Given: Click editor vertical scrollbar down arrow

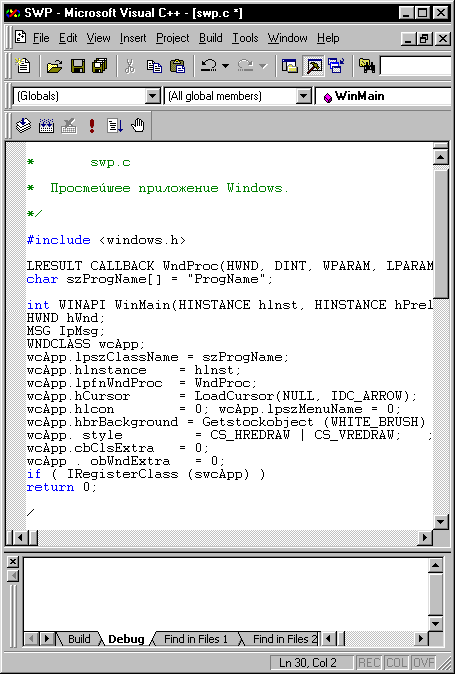Looking at the screenshot, I should pos(441,522).
